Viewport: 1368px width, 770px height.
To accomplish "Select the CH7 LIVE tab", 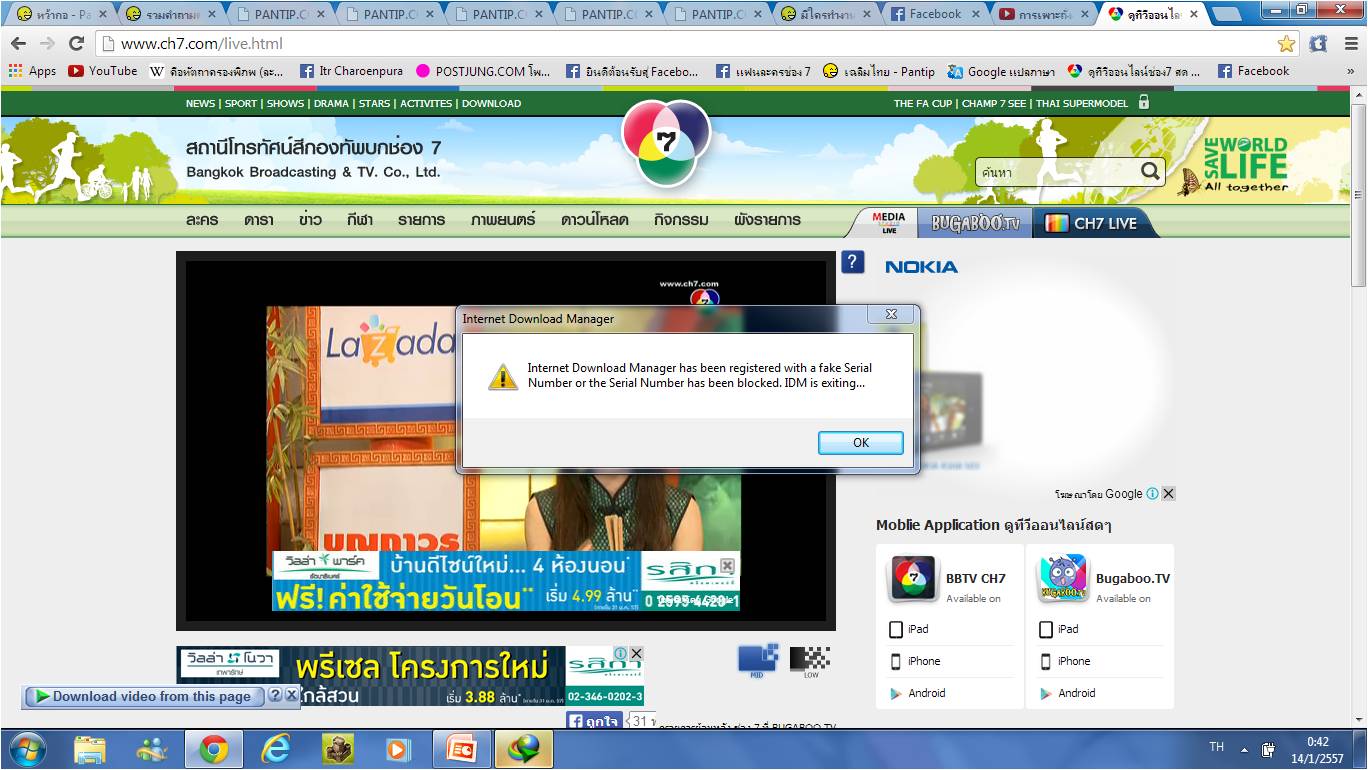I will (1092, 223).
